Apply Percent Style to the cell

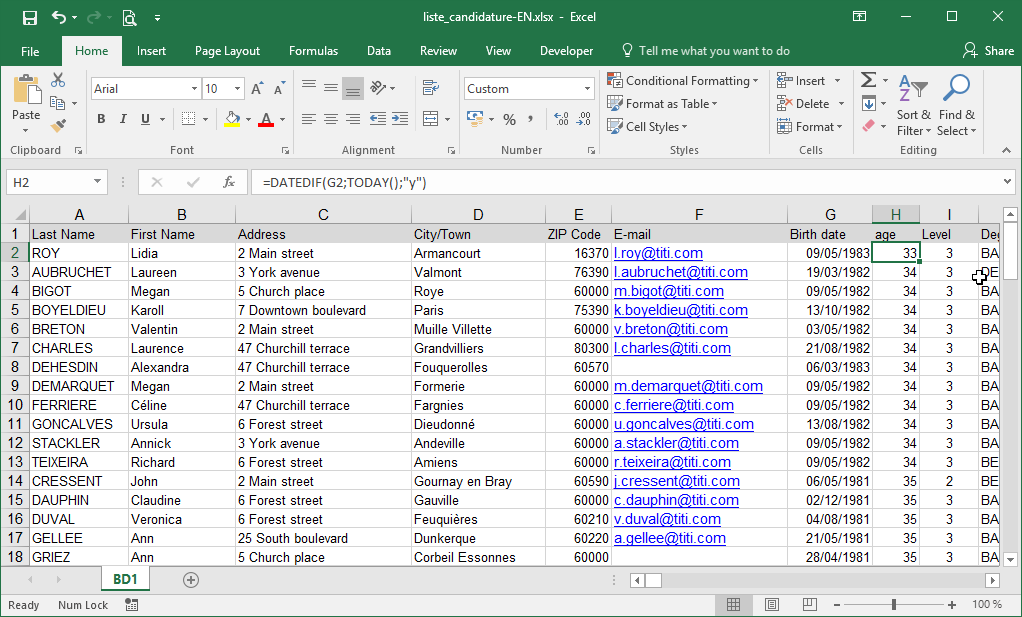click(509, 120)
